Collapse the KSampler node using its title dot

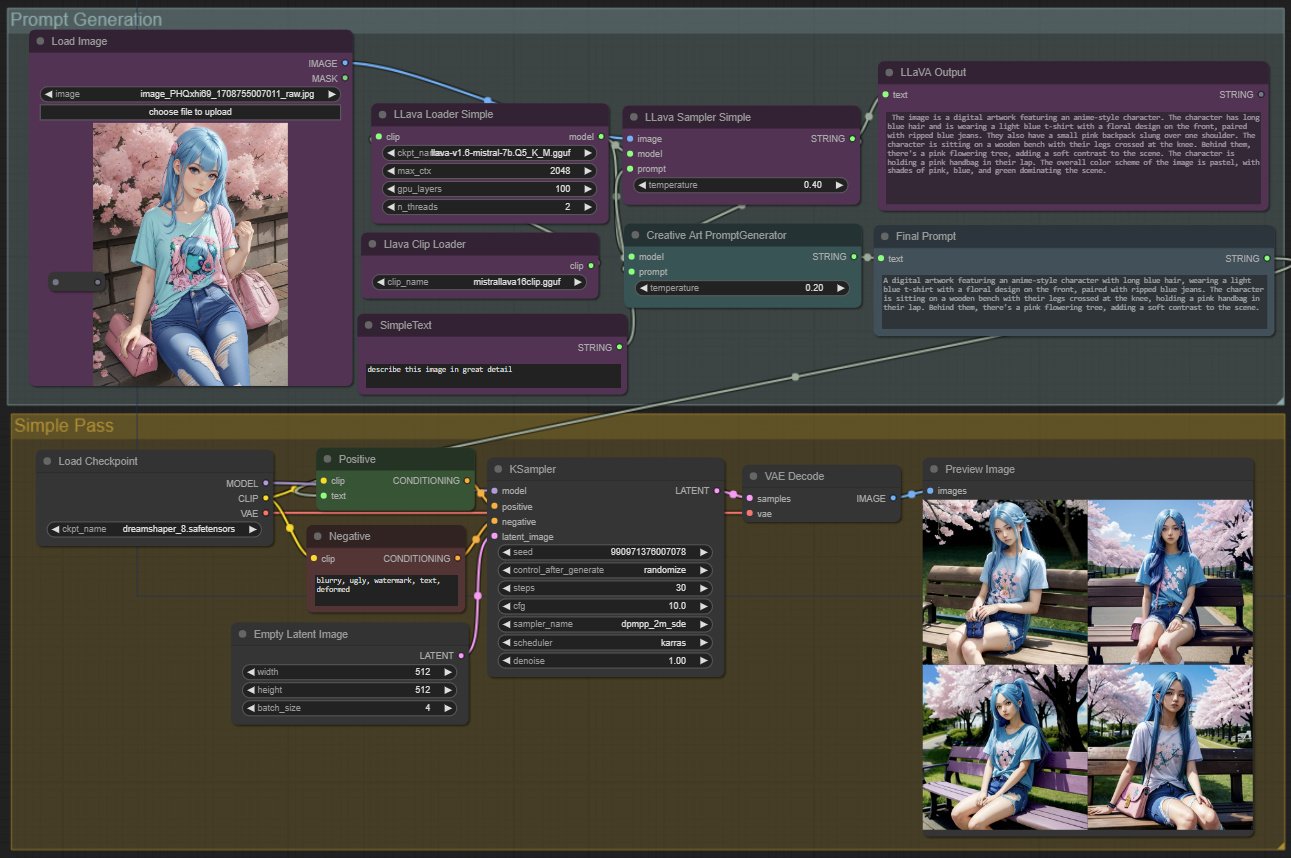tap(499, 469)
